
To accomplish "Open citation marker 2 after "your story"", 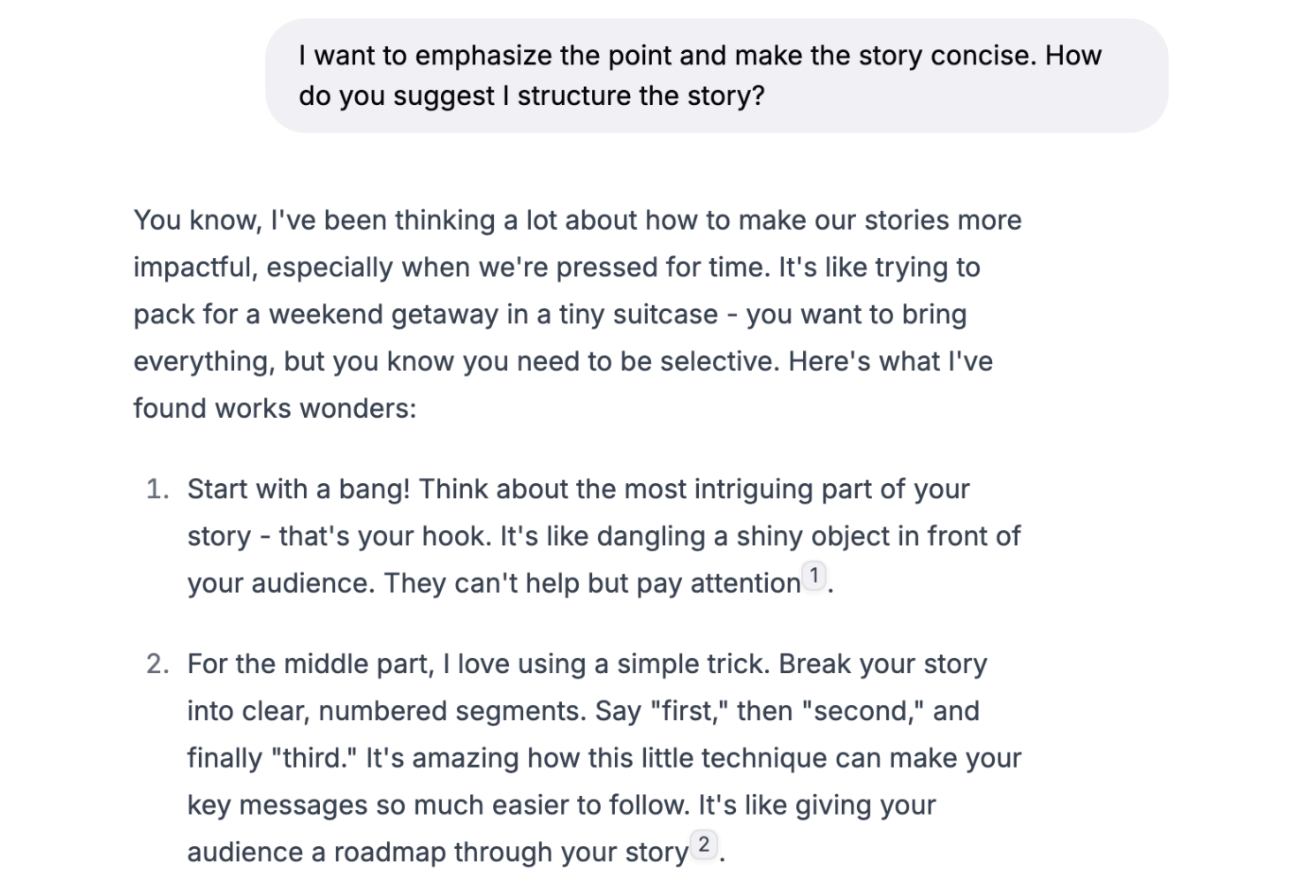I will point(704,845).
